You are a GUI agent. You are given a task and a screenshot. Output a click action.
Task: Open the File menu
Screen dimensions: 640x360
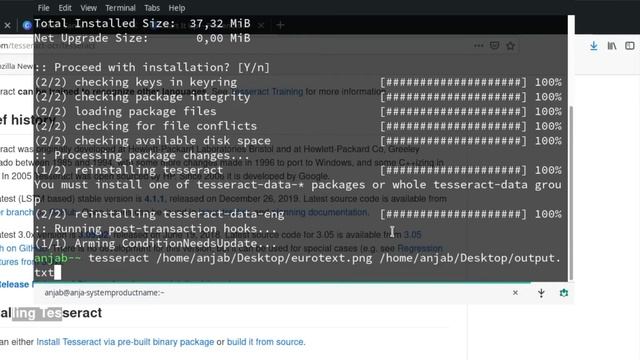[x=43, y=8]
